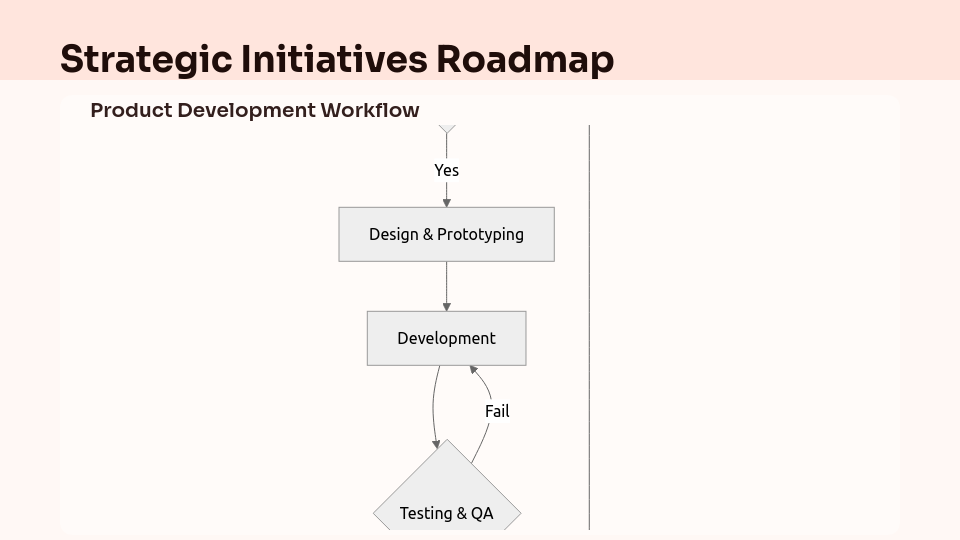Select the curved connector from Development to Testing

point(433,405)
